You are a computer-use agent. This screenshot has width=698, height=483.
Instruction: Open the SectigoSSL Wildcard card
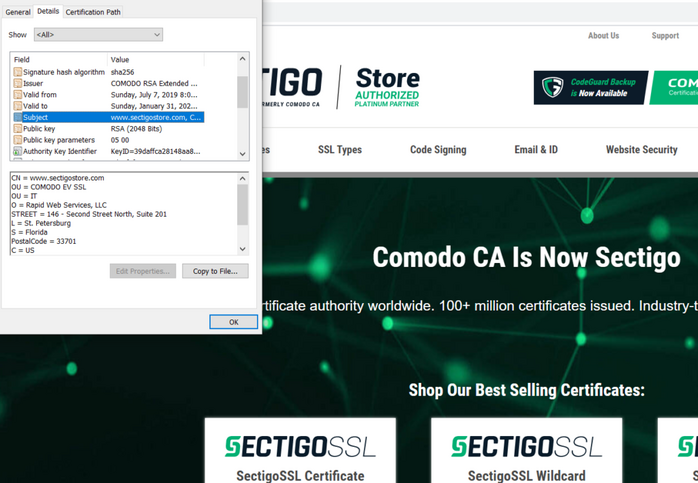pyautogui.click(x=526, y=450)
